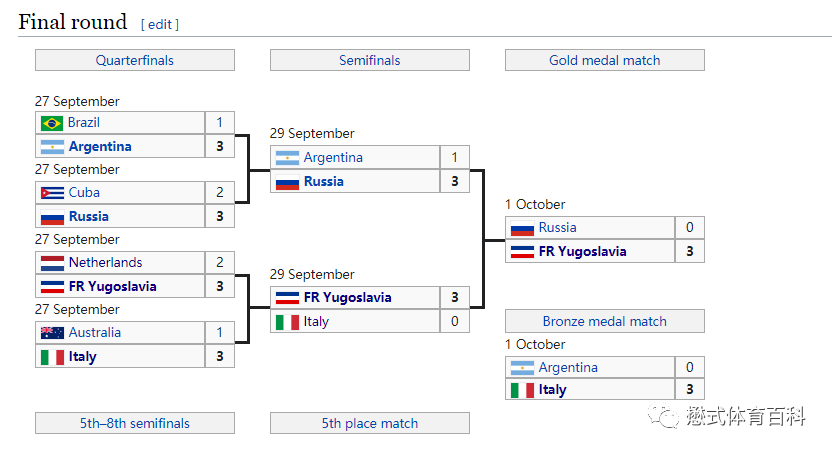The width and height of the screenshot is (832, 452).
Task: Click the Netherlands flag icon
Action: (x=52, y=263)
